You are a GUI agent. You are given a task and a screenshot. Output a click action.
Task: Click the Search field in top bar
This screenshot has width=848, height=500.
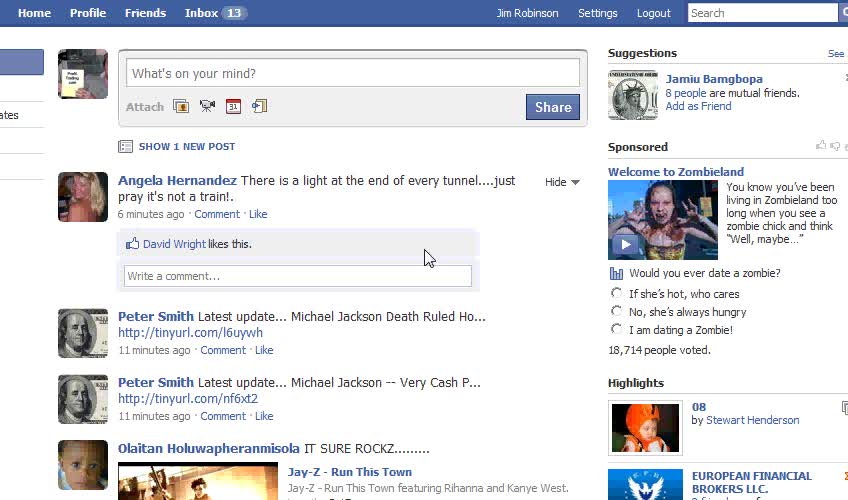[763, 13]
